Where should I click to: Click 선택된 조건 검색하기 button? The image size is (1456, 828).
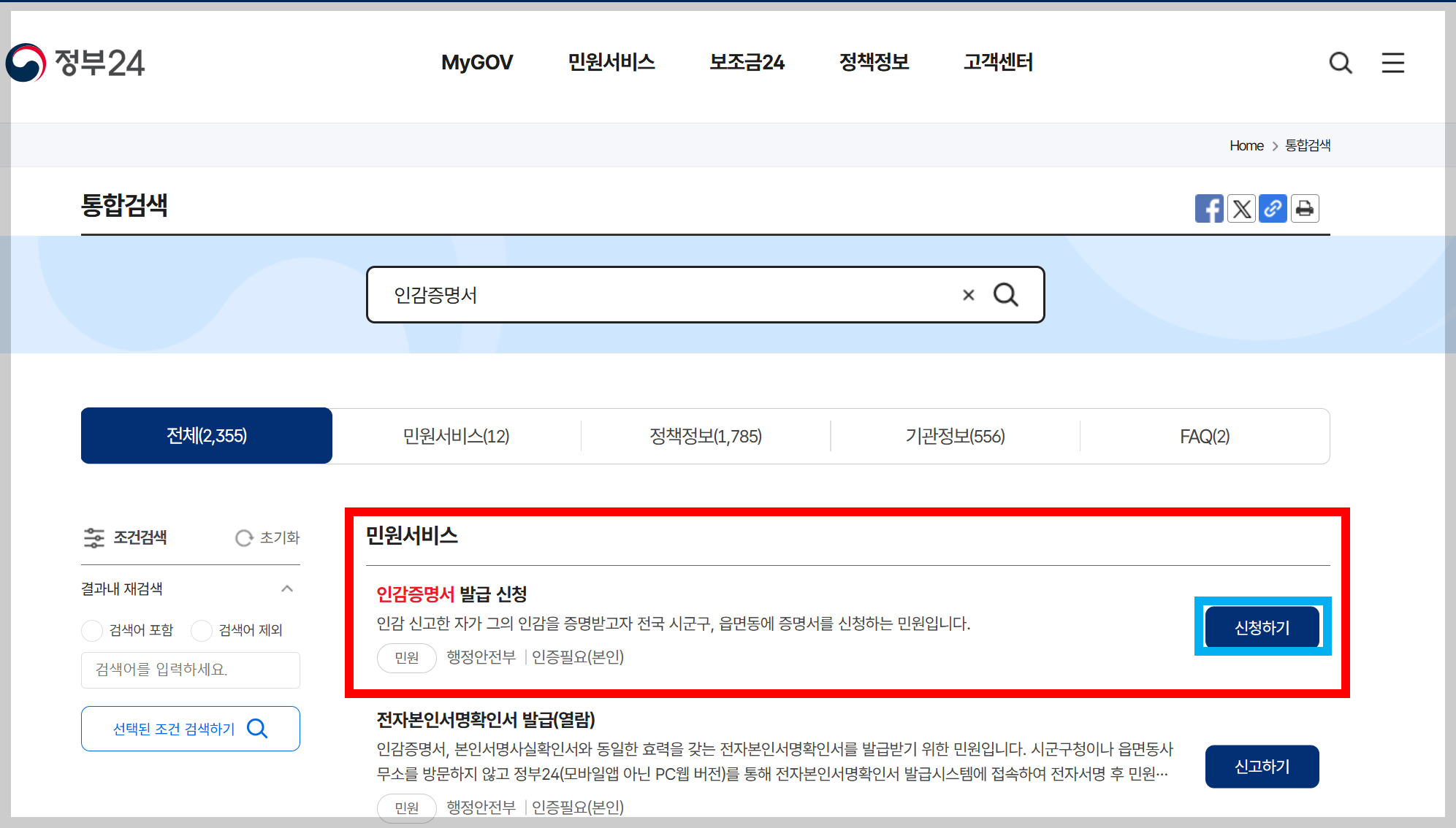click(x=190, y=728)
